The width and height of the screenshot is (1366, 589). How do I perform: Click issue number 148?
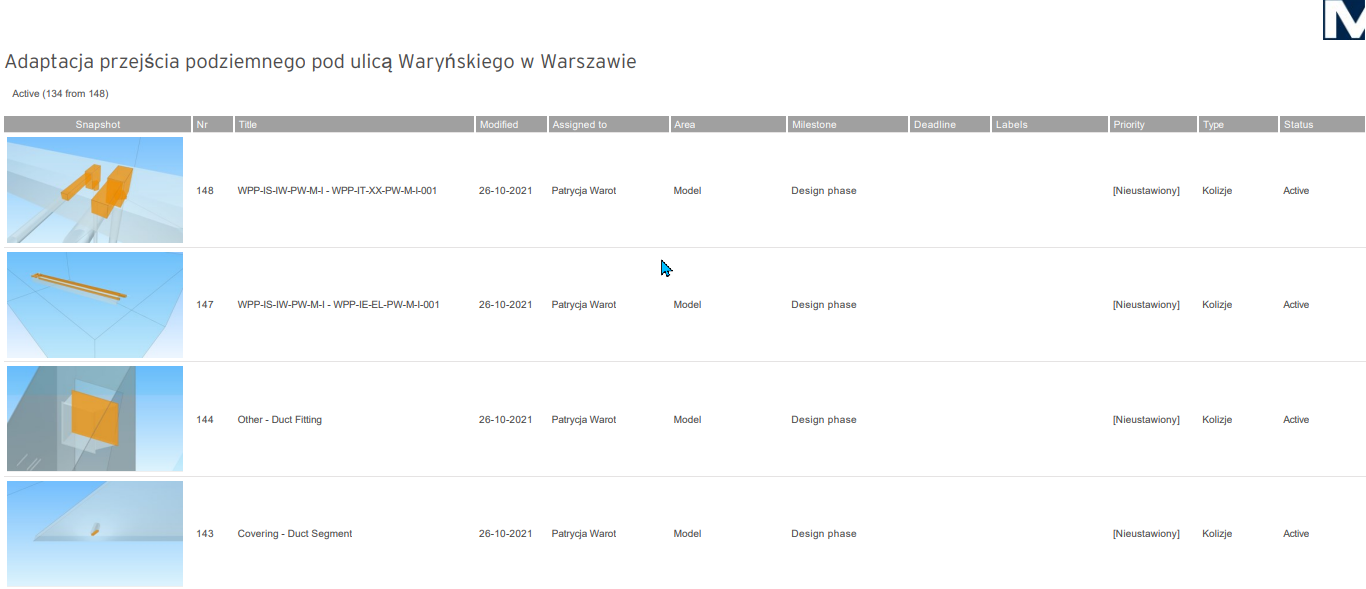coord(205,190)
